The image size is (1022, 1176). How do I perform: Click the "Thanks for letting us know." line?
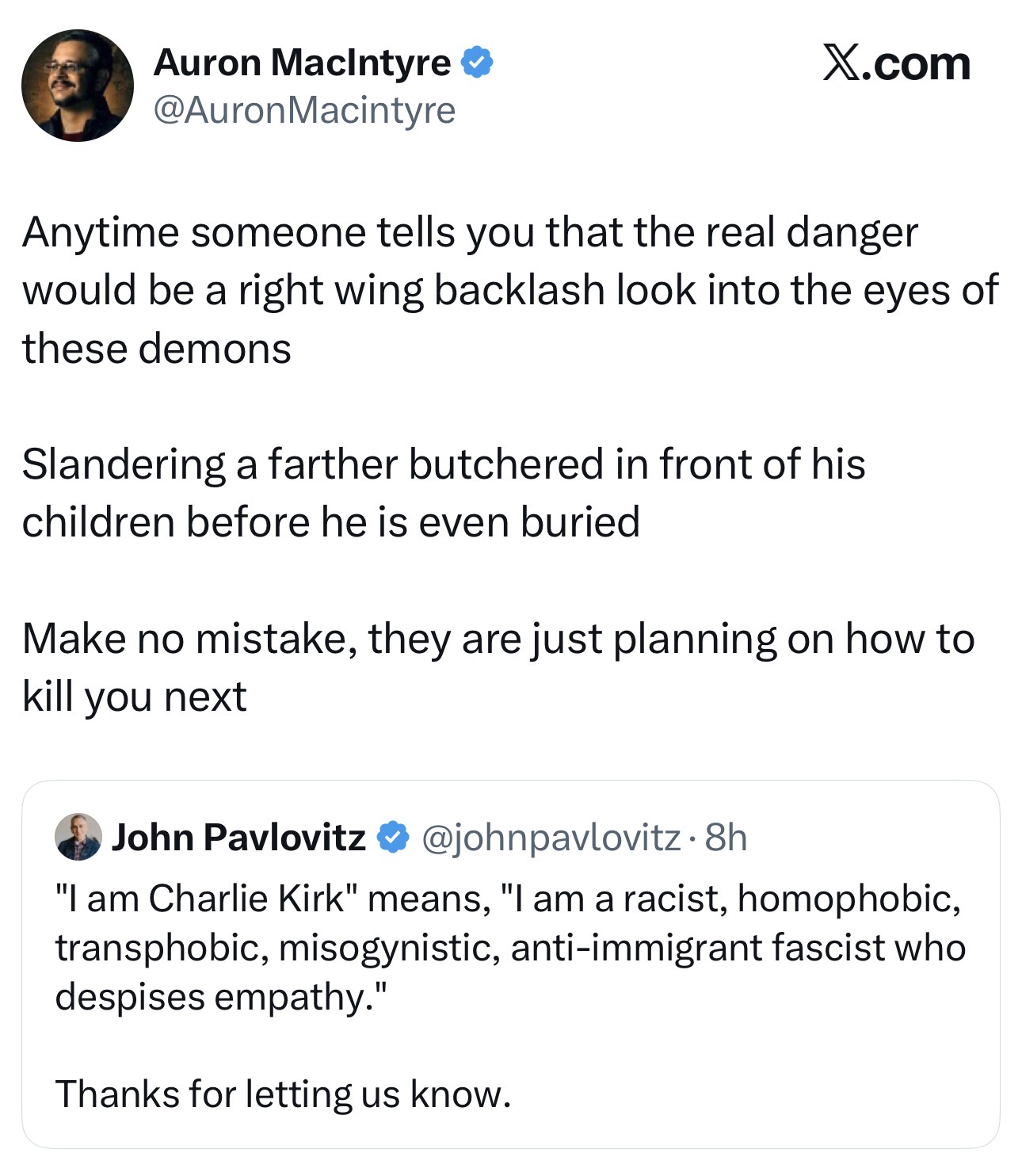(x=283, y=1094)
